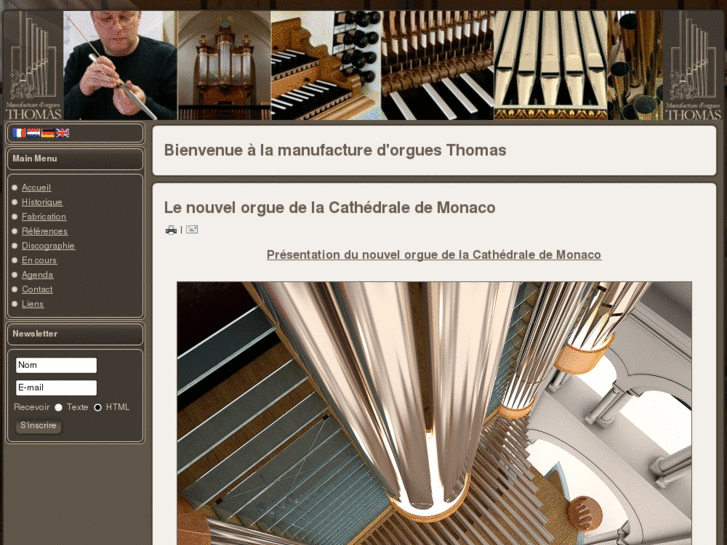Viewport: 727px width, 545px height.
Task: Select the HTML newsletter format radio
Action: (x=97, y=407)
